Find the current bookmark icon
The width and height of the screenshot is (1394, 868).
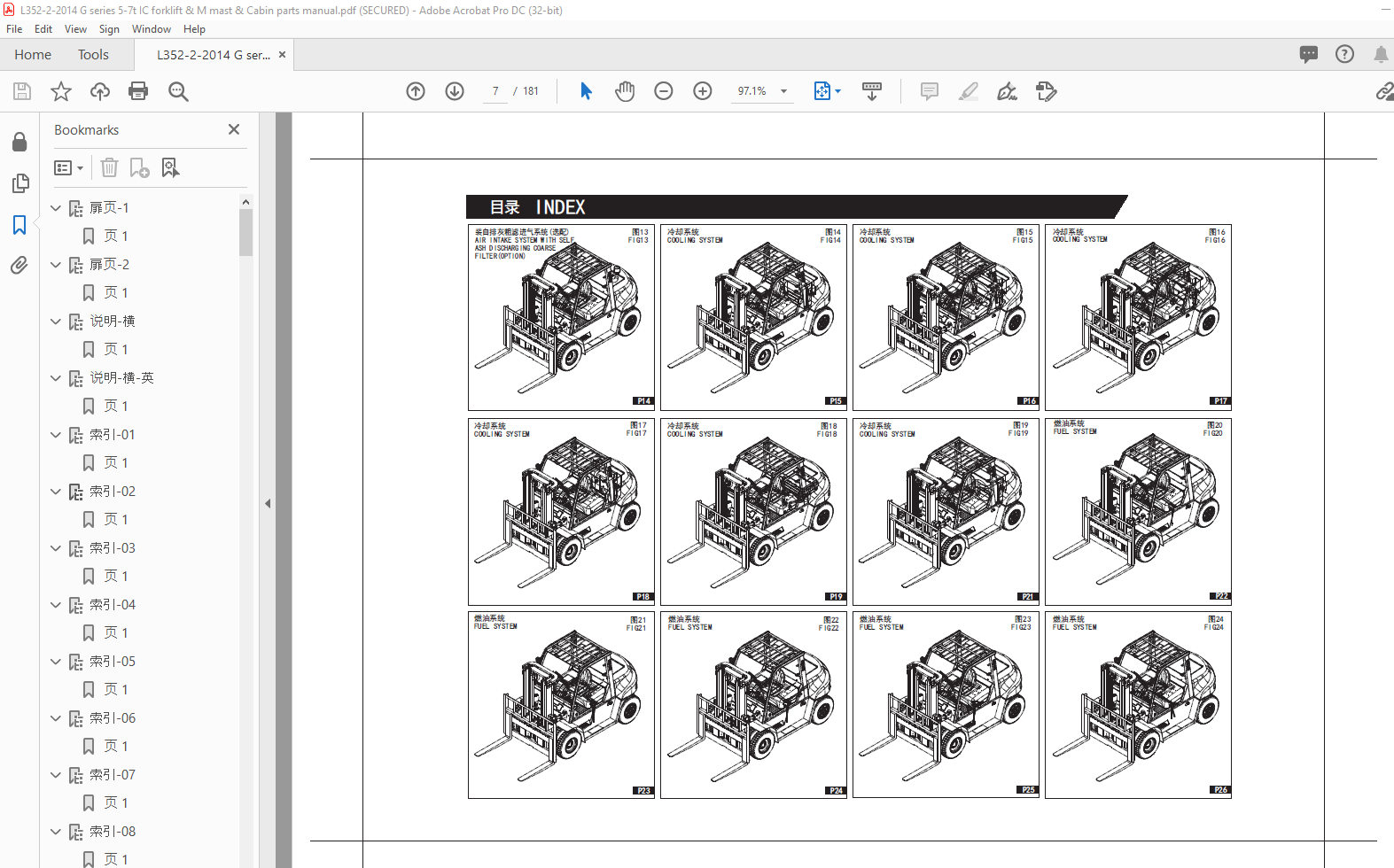point(170,167)
